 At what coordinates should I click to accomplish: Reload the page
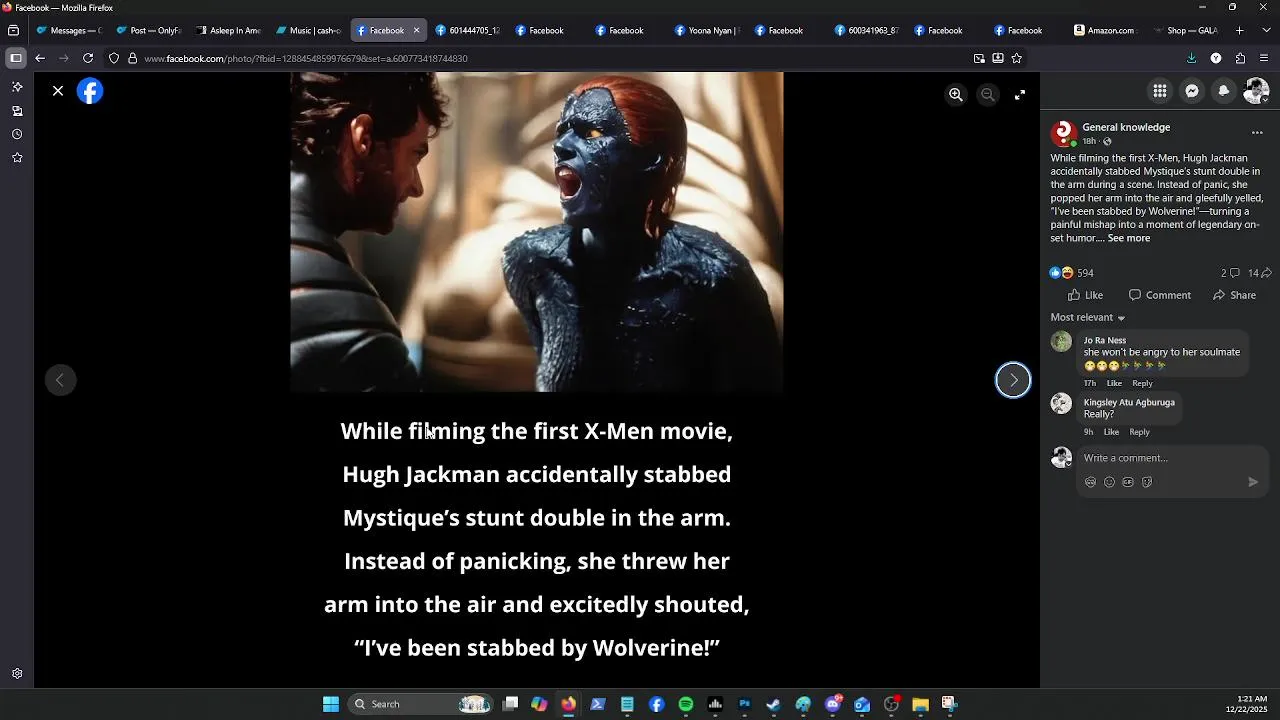pyautogui.click(x=88, y=58)
